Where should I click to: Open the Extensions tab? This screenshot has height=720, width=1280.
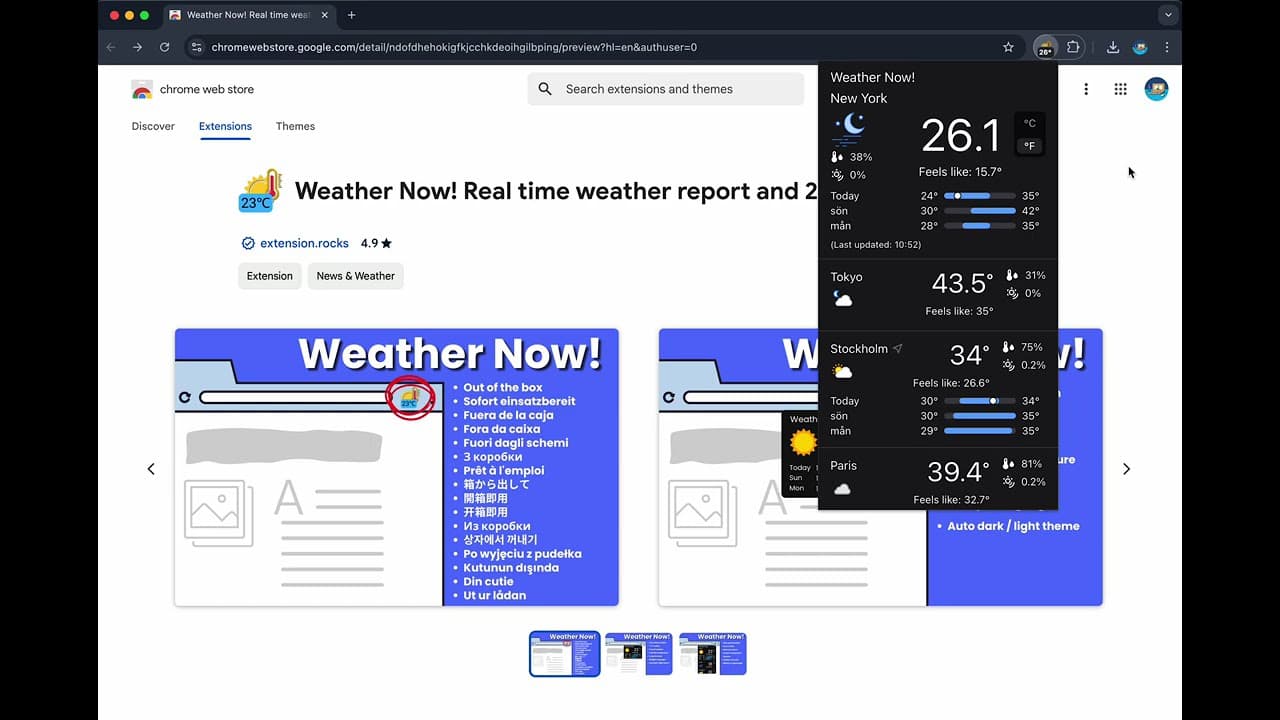pos(225,126)
